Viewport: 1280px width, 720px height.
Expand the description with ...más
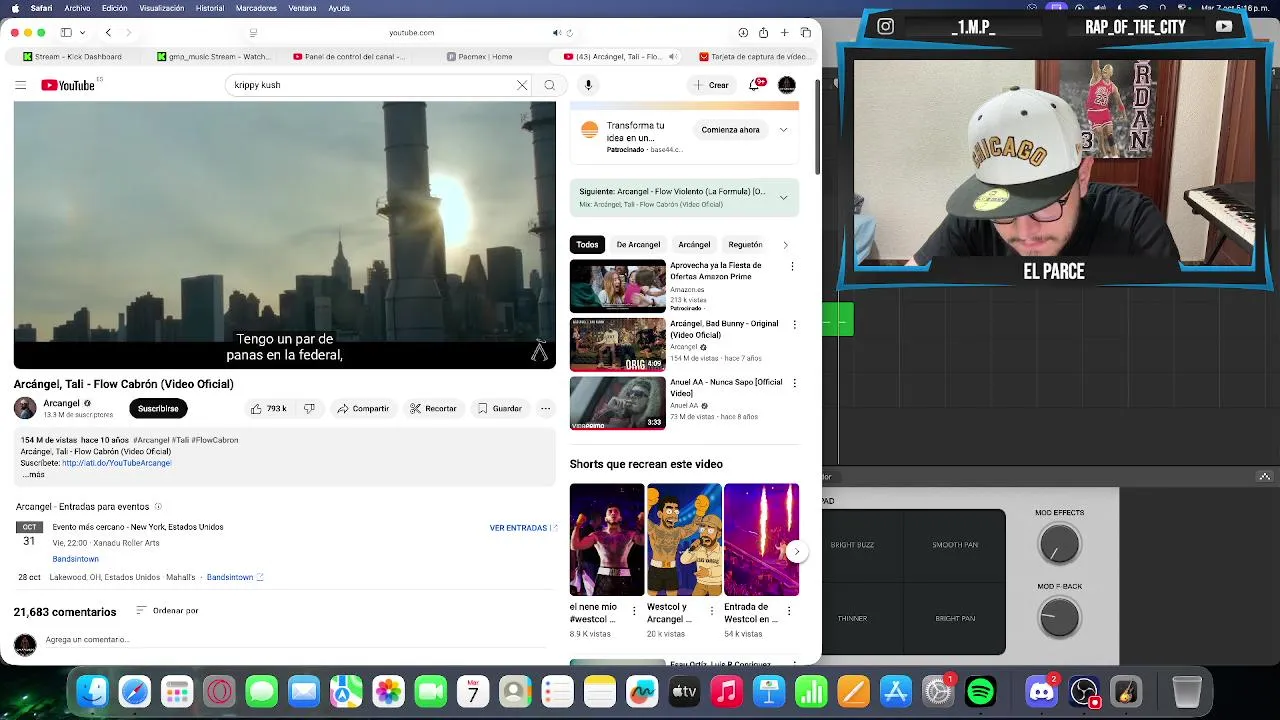(34, 475)
